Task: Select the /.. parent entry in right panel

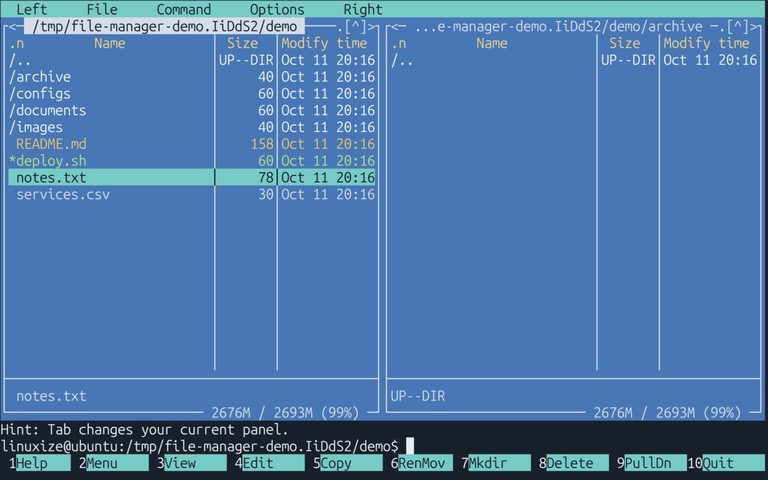Action: 574,60
